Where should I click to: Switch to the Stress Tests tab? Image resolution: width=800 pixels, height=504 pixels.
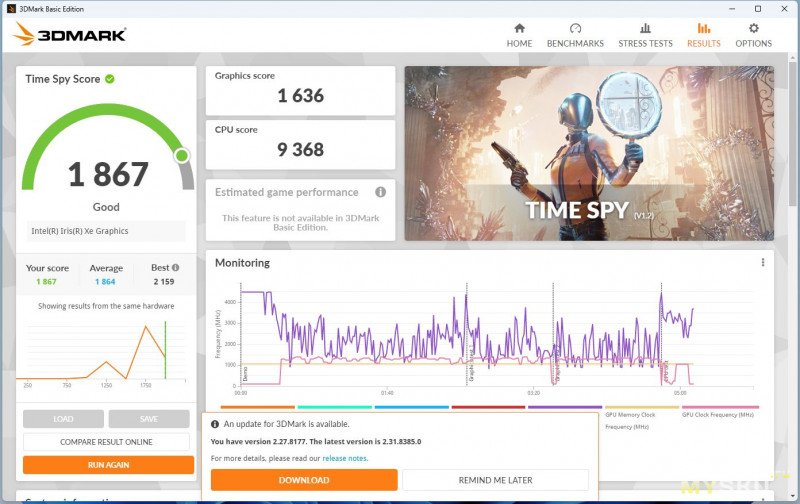click(645, 35)
